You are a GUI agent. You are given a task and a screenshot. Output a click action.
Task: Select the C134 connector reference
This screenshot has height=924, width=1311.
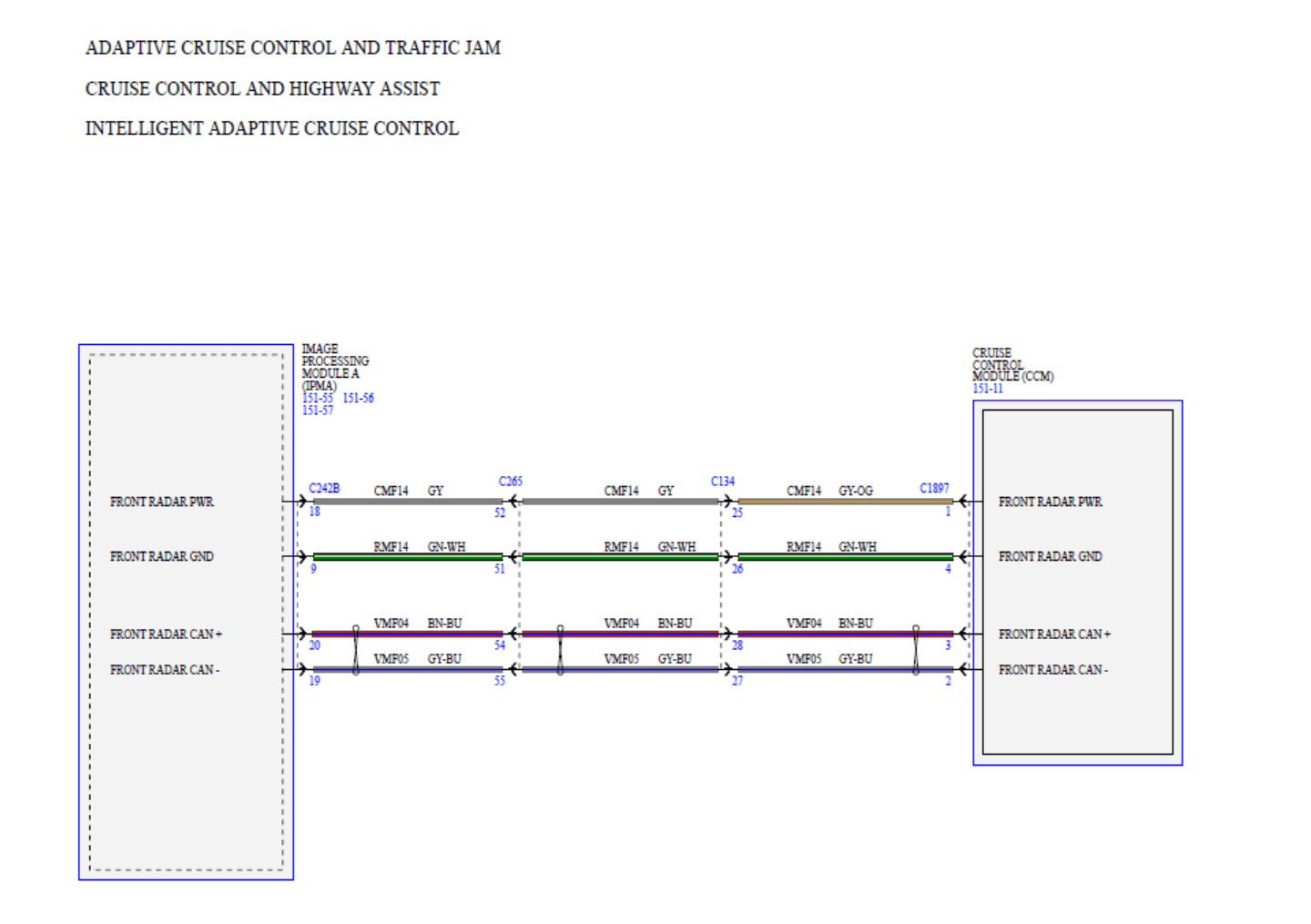(x=722, y=482)
